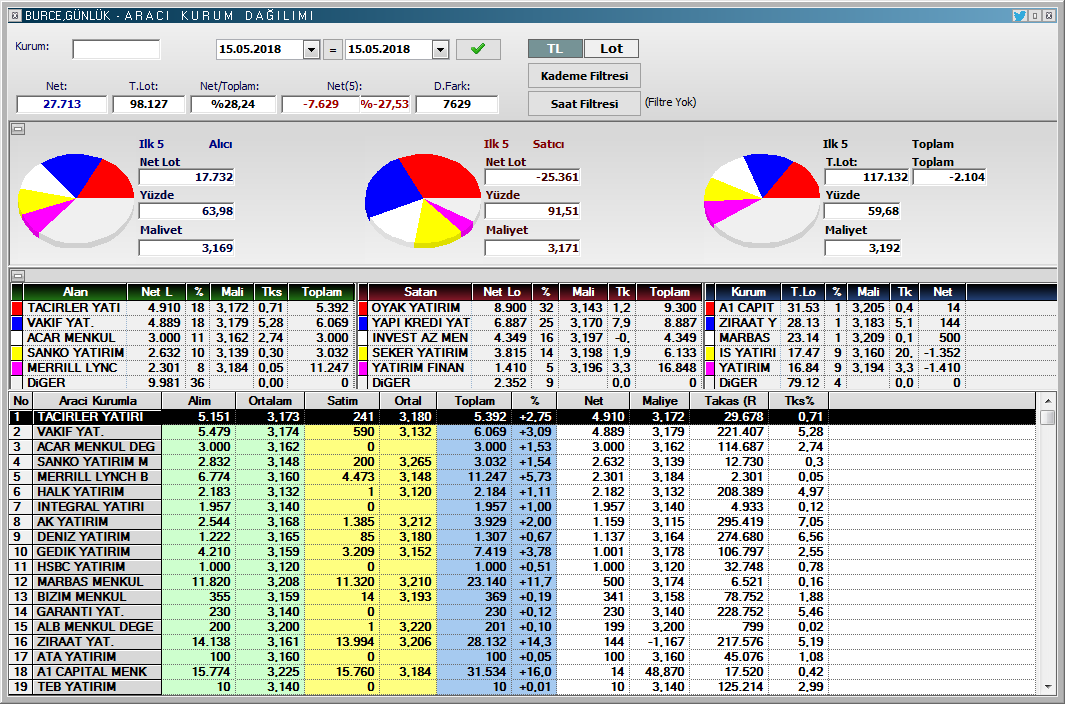
Task: Open Saat Filtresi
Action: 584,104
